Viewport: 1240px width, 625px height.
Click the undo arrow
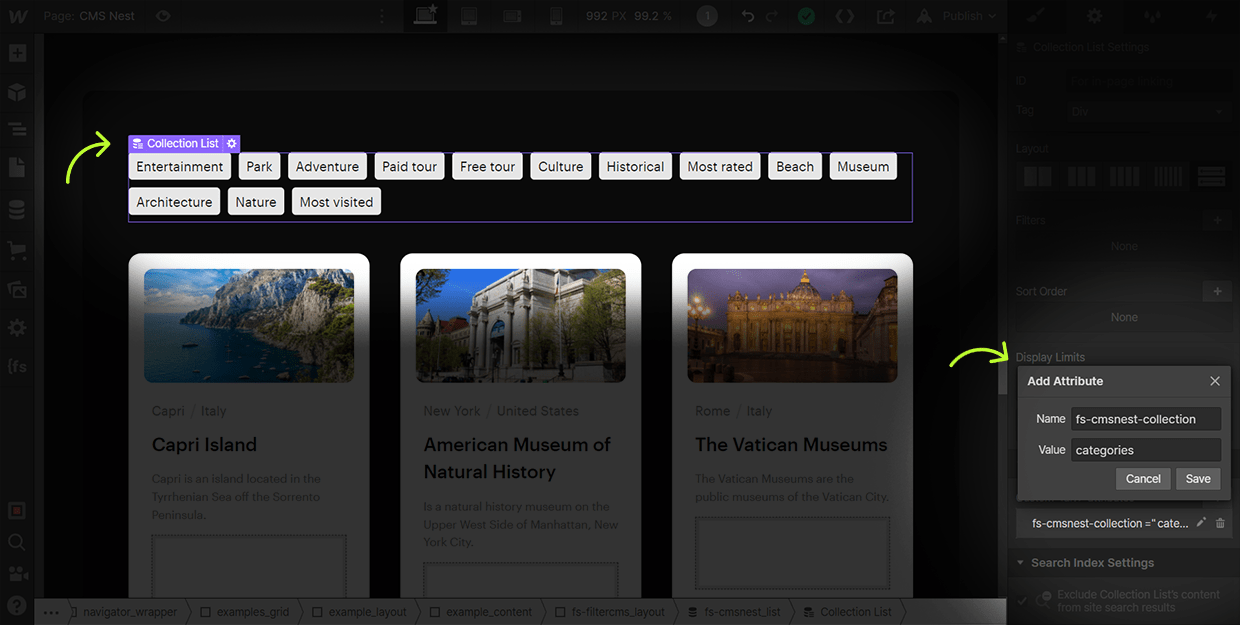(x=748, y=16)
